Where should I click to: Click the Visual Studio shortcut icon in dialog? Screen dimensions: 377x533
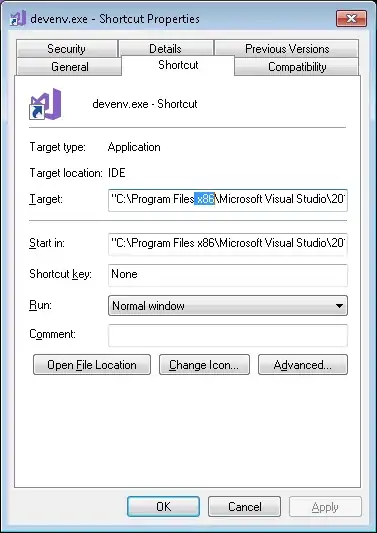click(45, 104)
